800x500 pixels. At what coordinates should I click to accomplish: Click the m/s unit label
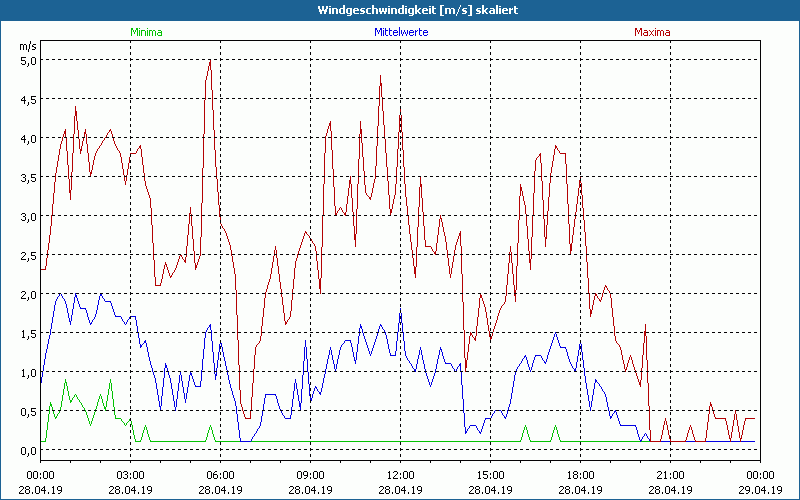click(27, 46)
